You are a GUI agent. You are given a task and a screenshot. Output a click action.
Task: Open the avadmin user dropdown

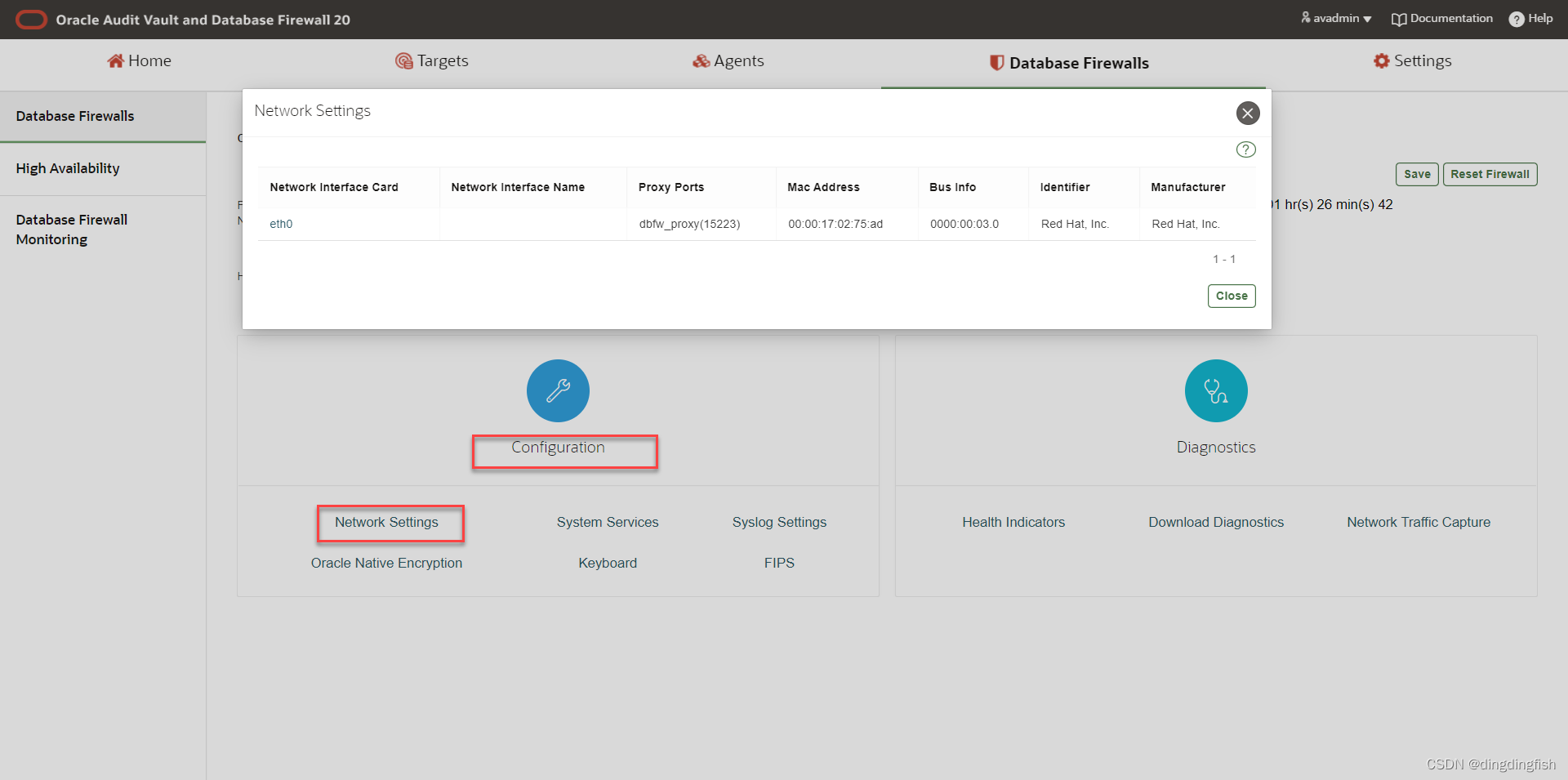pos(1336,18)
